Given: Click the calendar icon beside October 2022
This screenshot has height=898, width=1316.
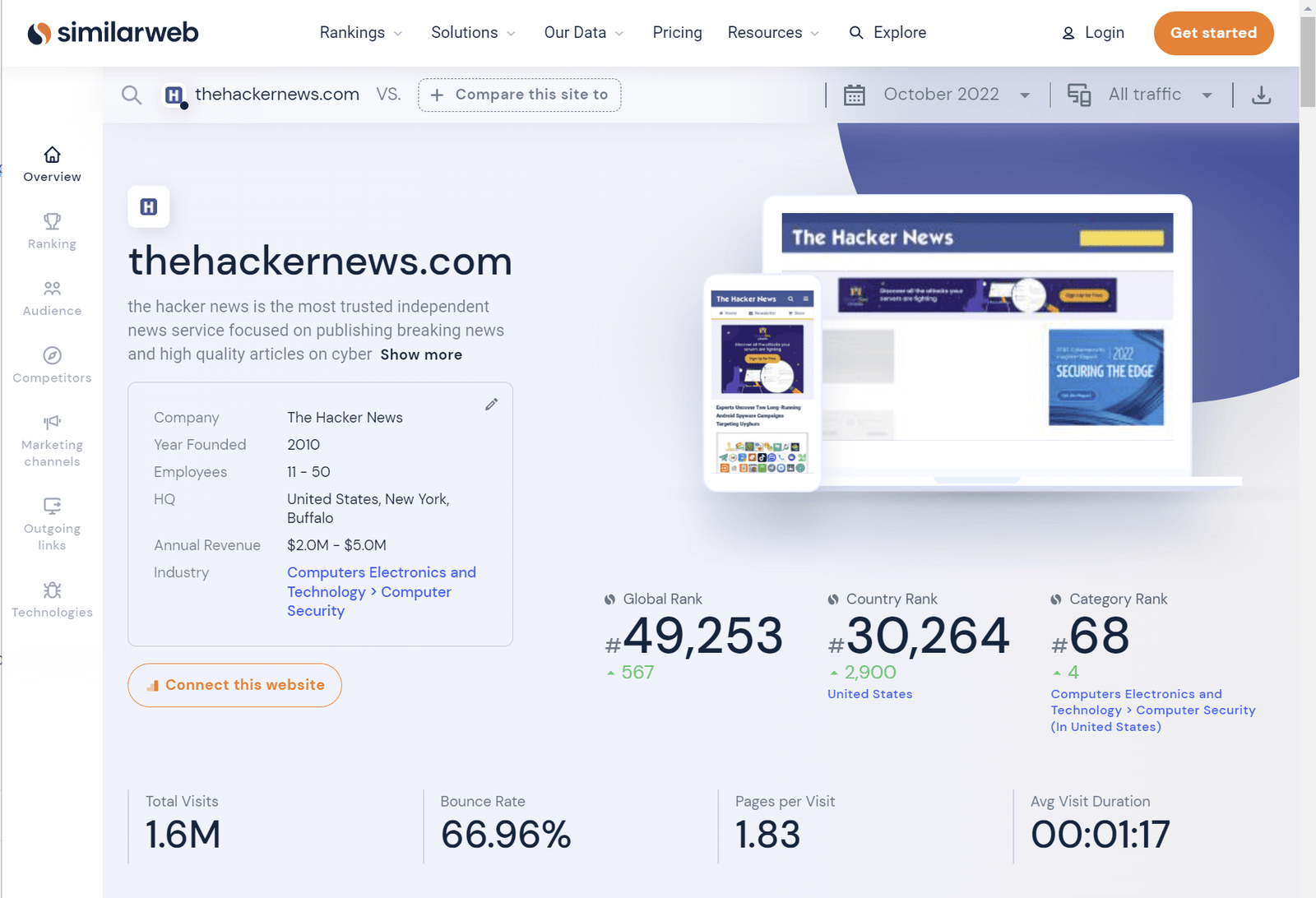Looking at the screenshot, I should pos(855,95).
